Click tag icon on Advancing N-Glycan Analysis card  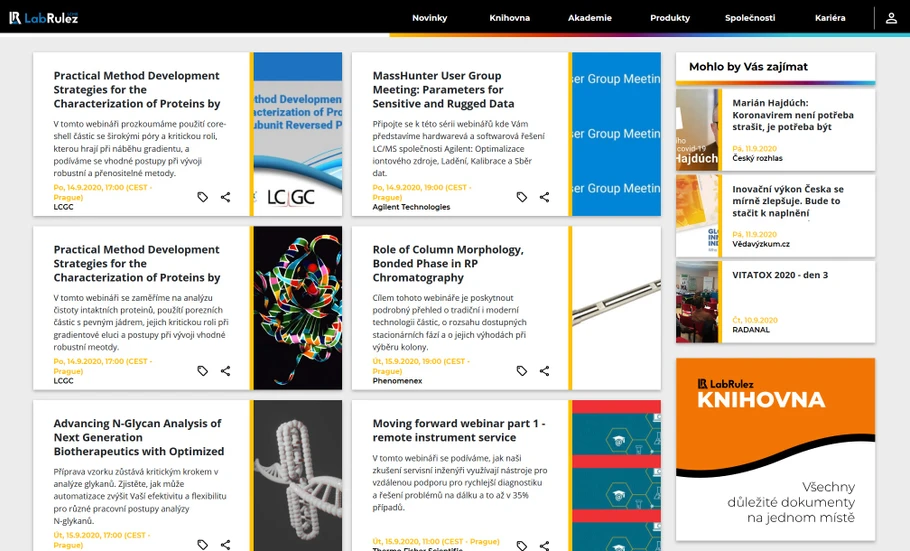tap(203, 545)
